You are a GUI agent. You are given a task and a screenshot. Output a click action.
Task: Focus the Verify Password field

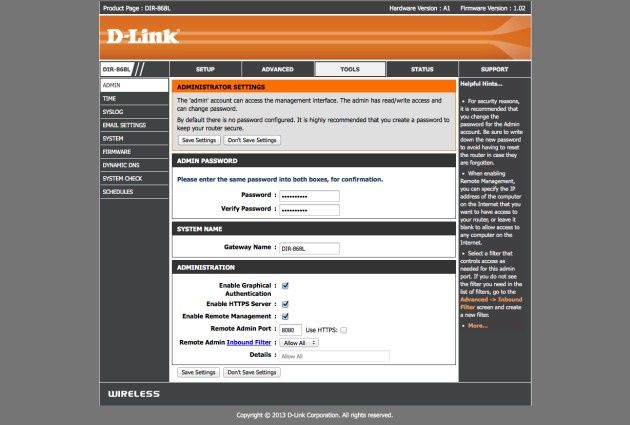tap(309, 210)
